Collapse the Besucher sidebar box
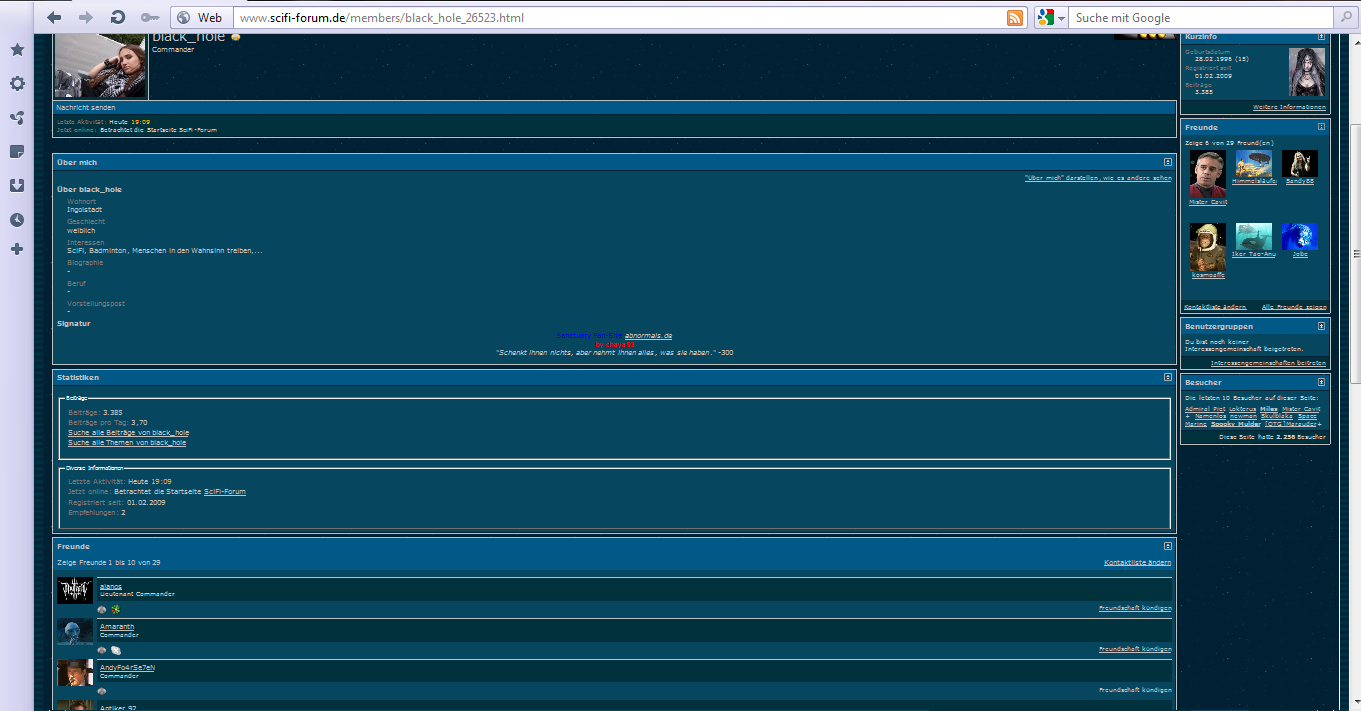Screen dimensions: 1361x711 tap(1321, 382)
